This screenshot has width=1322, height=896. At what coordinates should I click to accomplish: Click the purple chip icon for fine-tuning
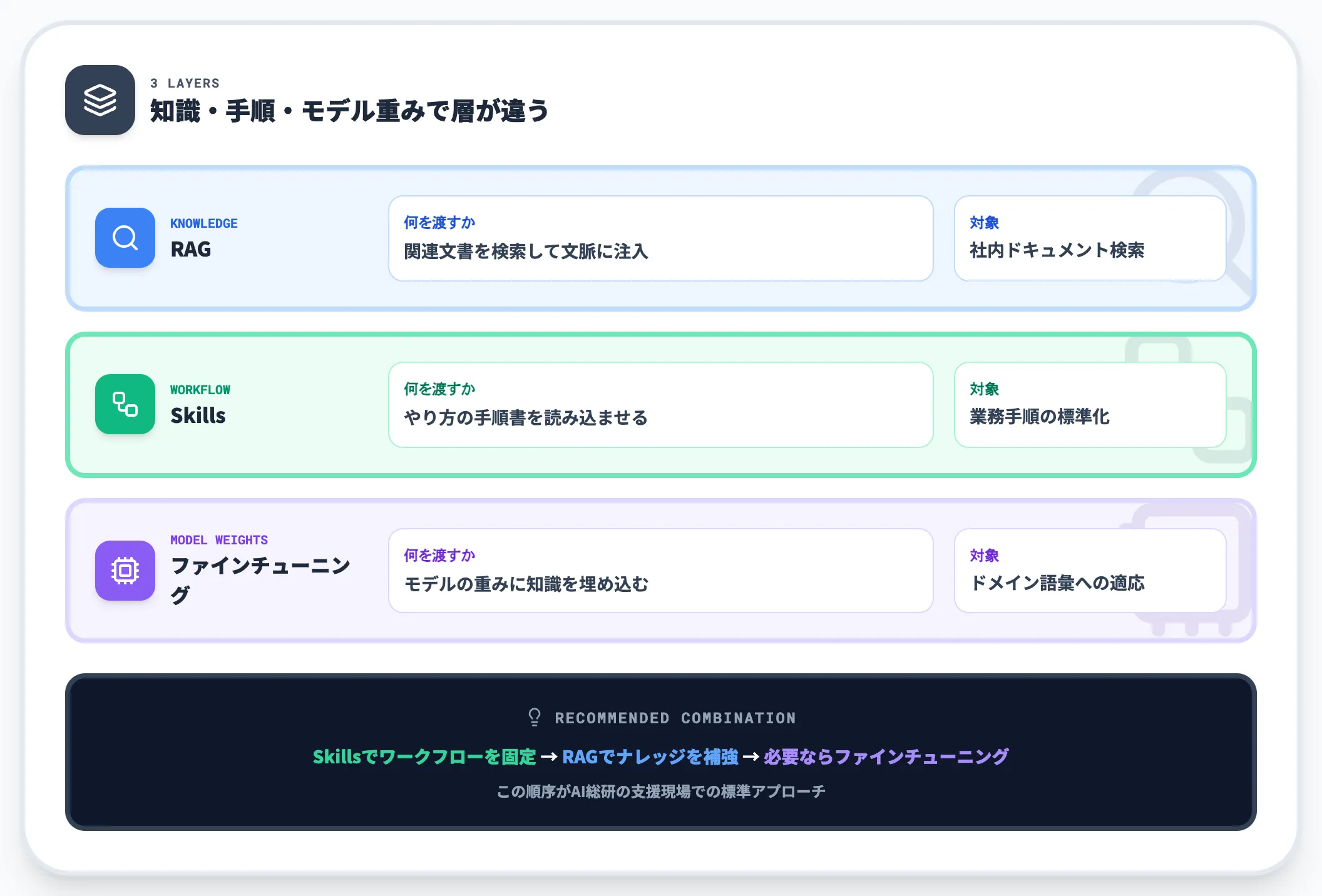(125, 571)
